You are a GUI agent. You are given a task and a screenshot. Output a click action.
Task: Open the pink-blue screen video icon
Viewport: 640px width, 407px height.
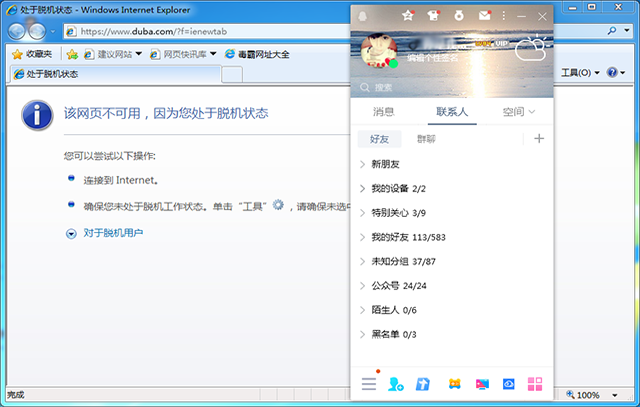pyautogui.click(x=482, y=384)
